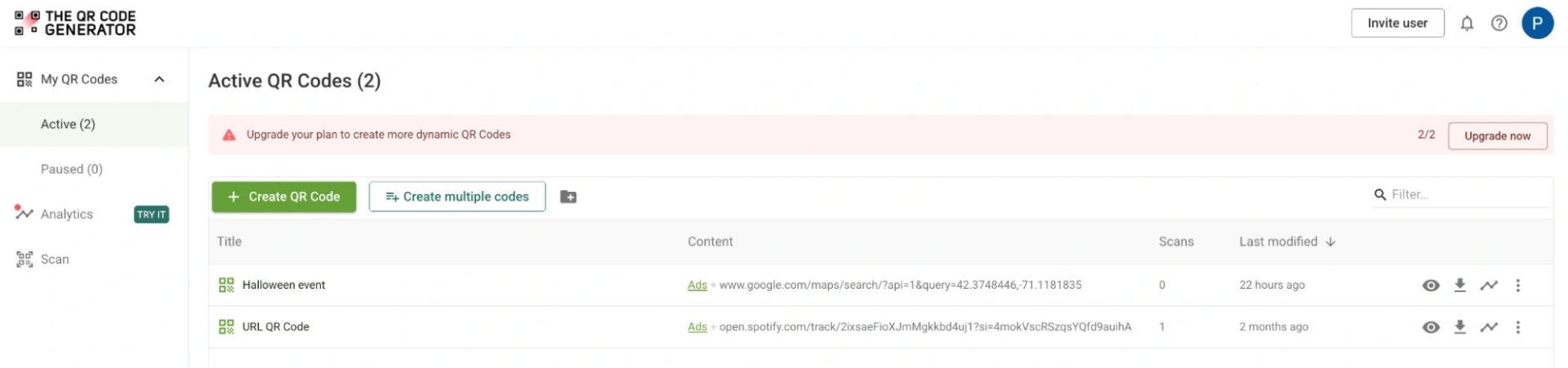
Task: Click Upgrade now button
Action: 1497,135
